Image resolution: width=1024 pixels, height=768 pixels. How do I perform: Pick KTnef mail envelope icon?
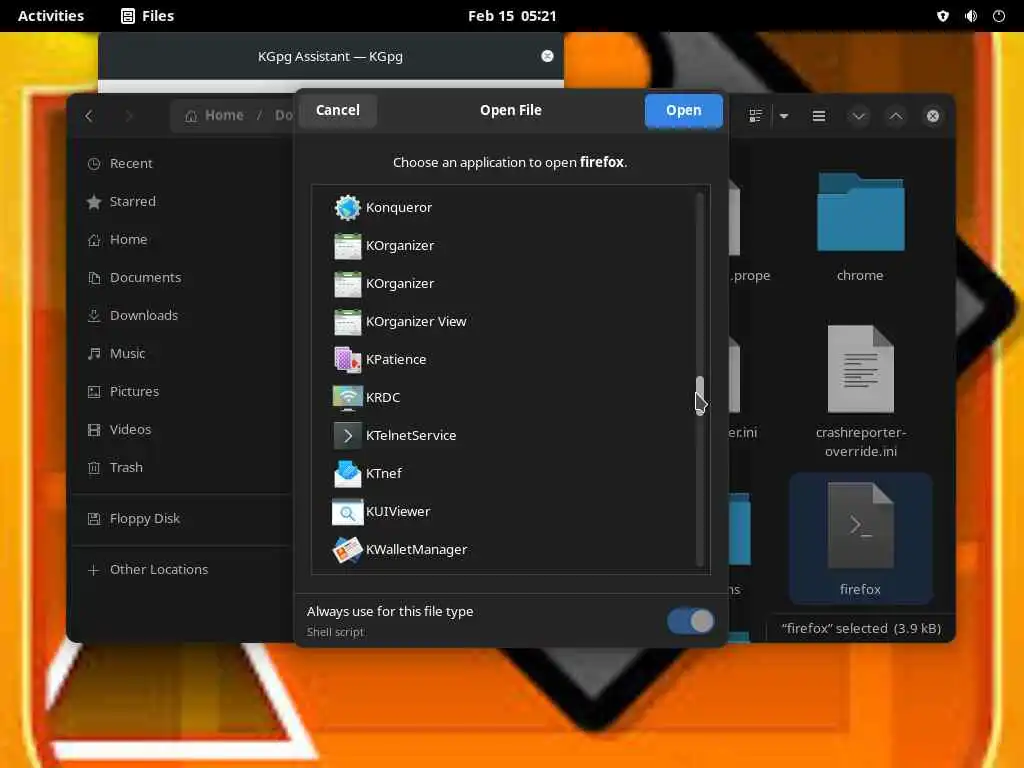point(347,473)
